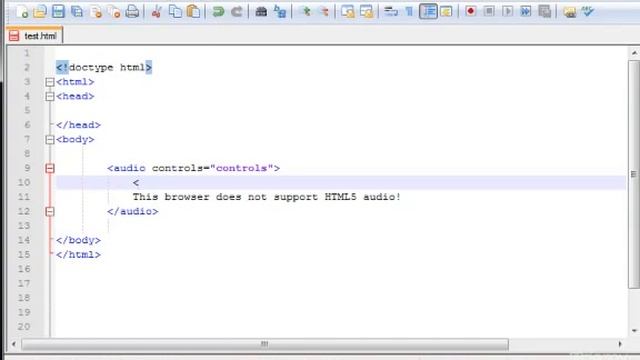Save the recorded macro icon
Viewport: 640px width, 360px height.
pos(544,11)
